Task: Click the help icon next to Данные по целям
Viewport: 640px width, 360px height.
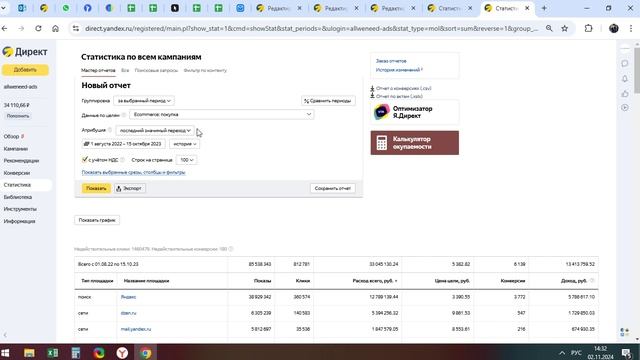Action: (x=124, y=115)
